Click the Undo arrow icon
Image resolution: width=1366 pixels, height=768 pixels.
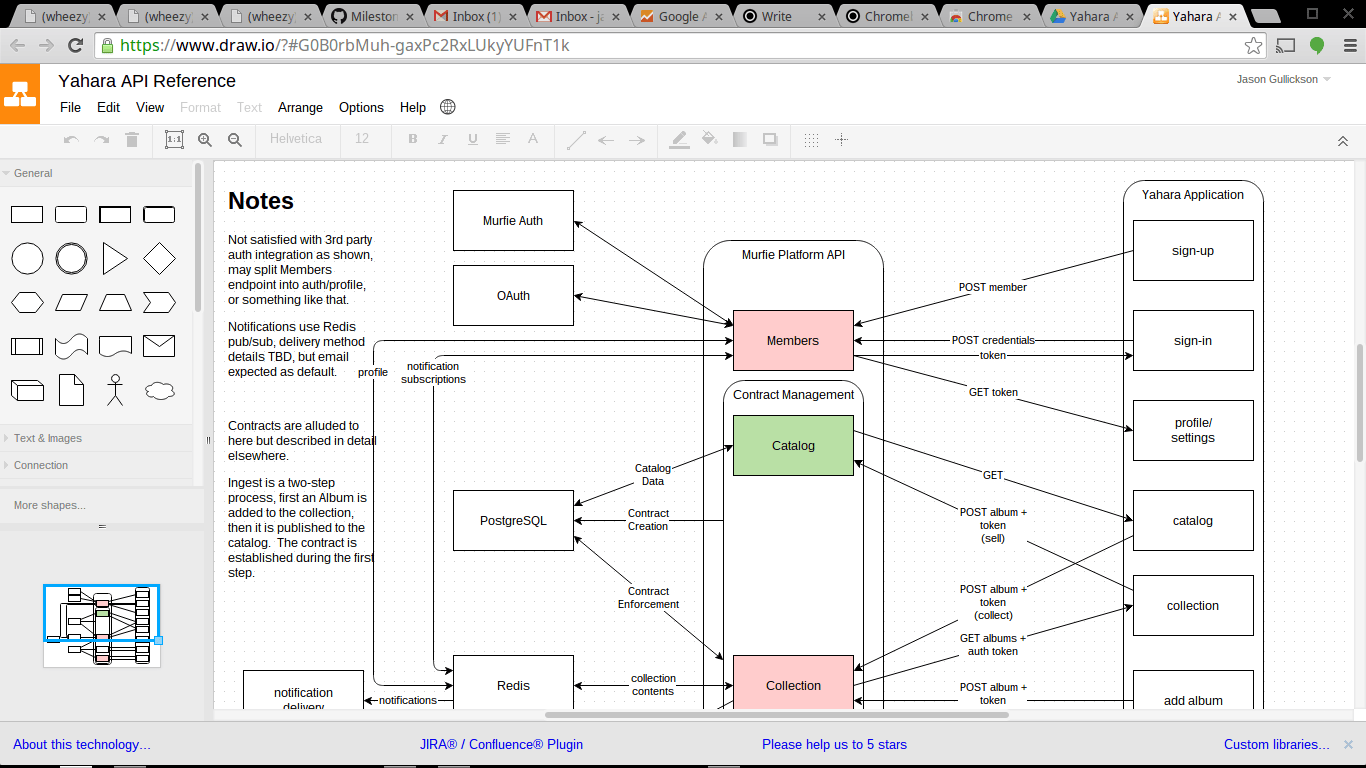pyautogui.click(x=71, y=140)
